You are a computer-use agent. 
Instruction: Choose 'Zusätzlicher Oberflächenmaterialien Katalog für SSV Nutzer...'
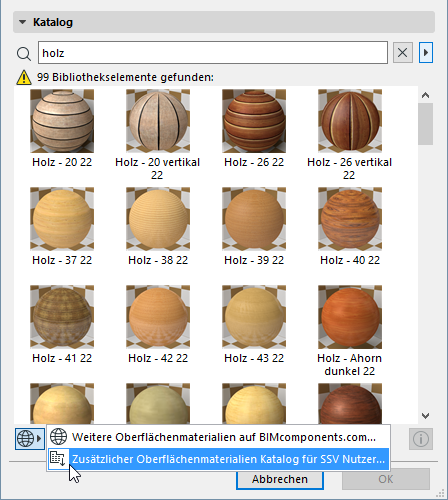click(218, 459)
